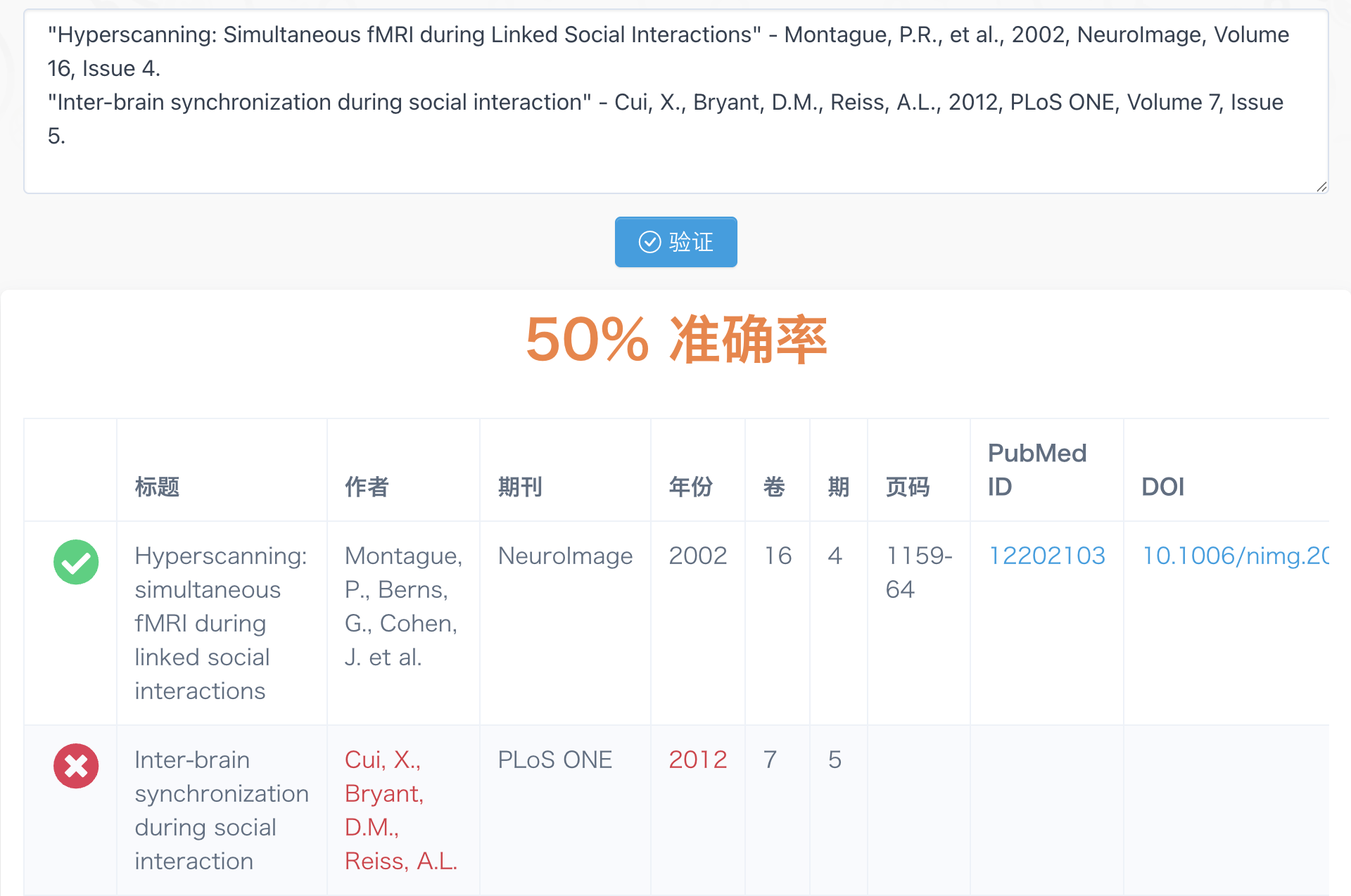Click the 50% 准确率 accuracy heading

[x=675, y=340]
